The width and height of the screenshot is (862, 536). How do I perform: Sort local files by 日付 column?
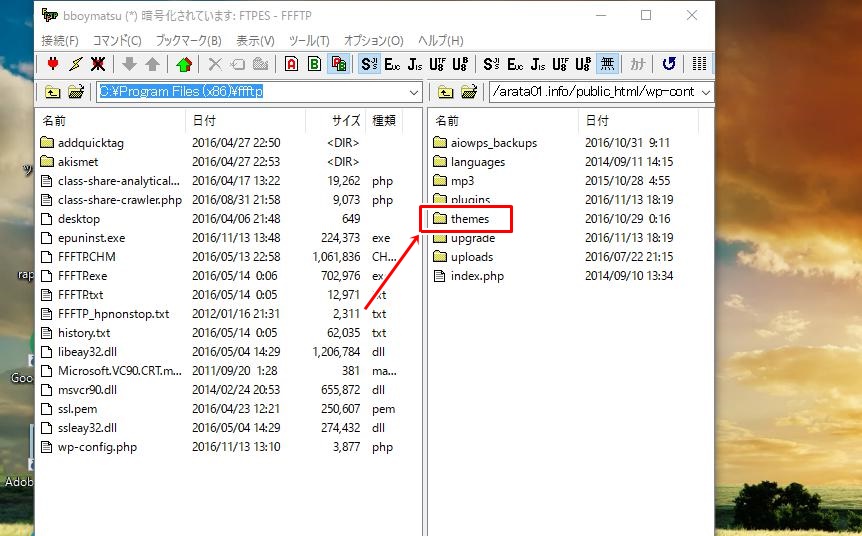click(245, 120)
